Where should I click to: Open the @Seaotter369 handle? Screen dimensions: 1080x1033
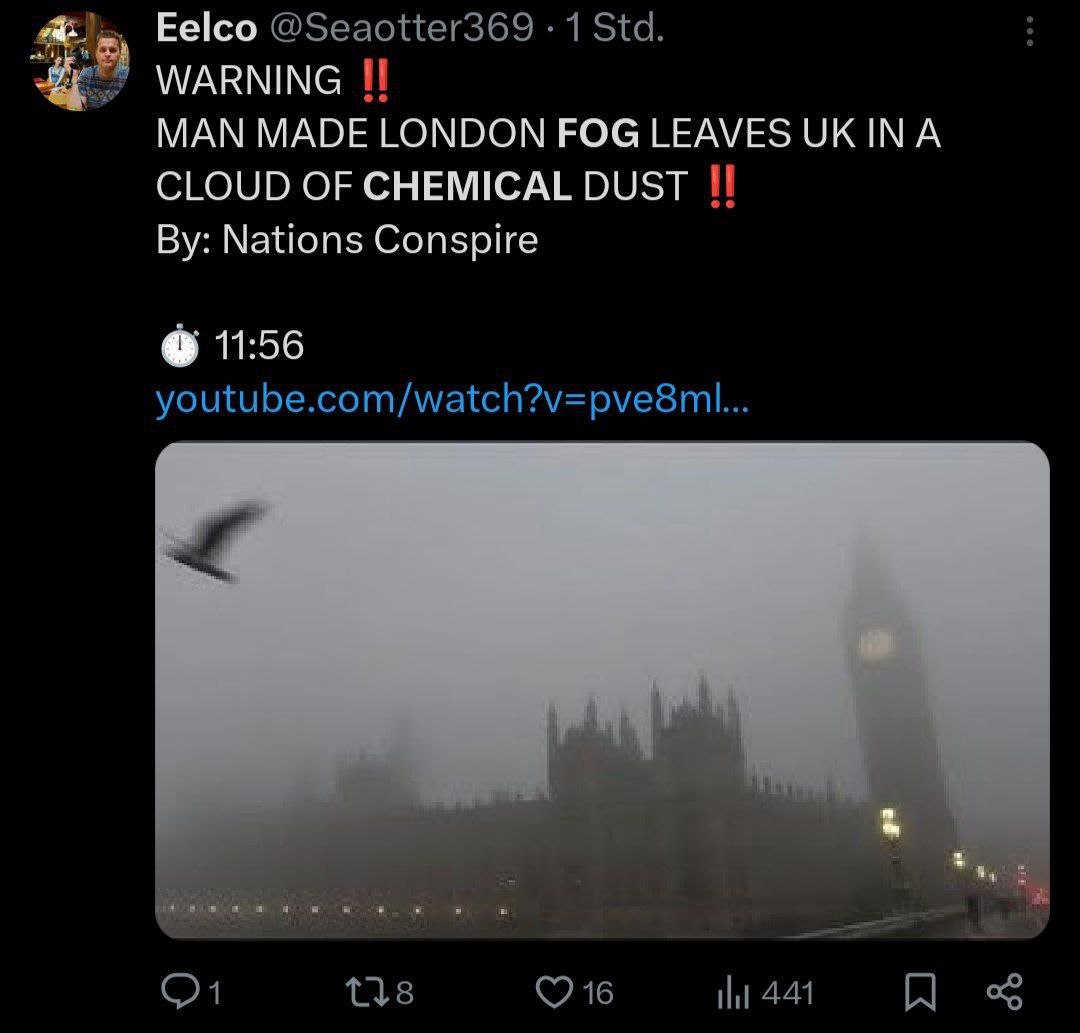click(403, 29)
